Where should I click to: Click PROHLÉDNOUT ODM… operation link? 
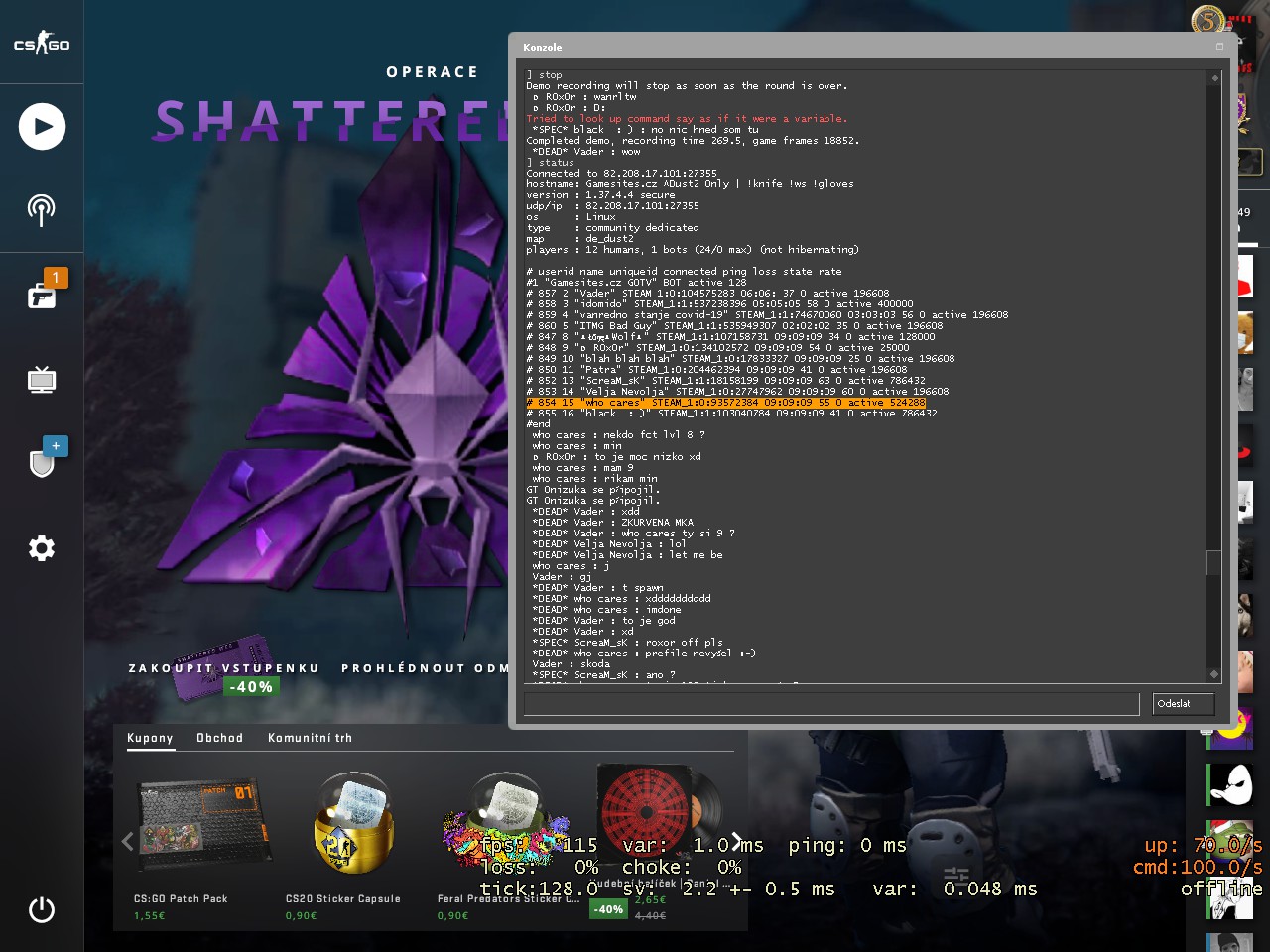point(425,668)
